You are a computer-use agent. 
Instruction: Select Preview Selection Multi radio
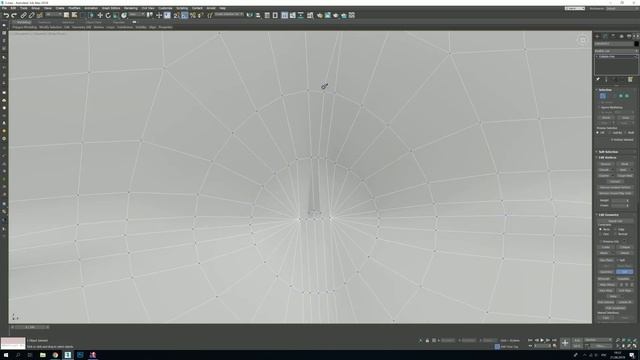[626, 133]
